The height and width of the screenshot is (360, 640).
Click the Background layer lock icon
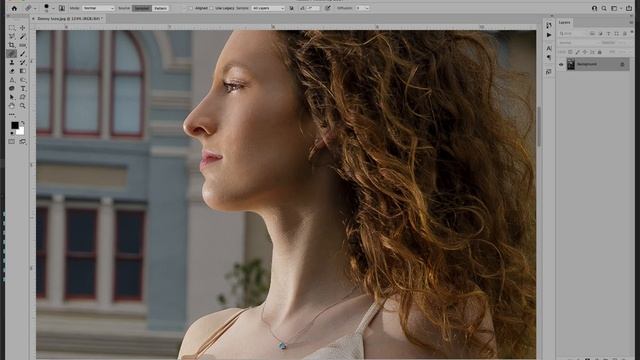622,64
